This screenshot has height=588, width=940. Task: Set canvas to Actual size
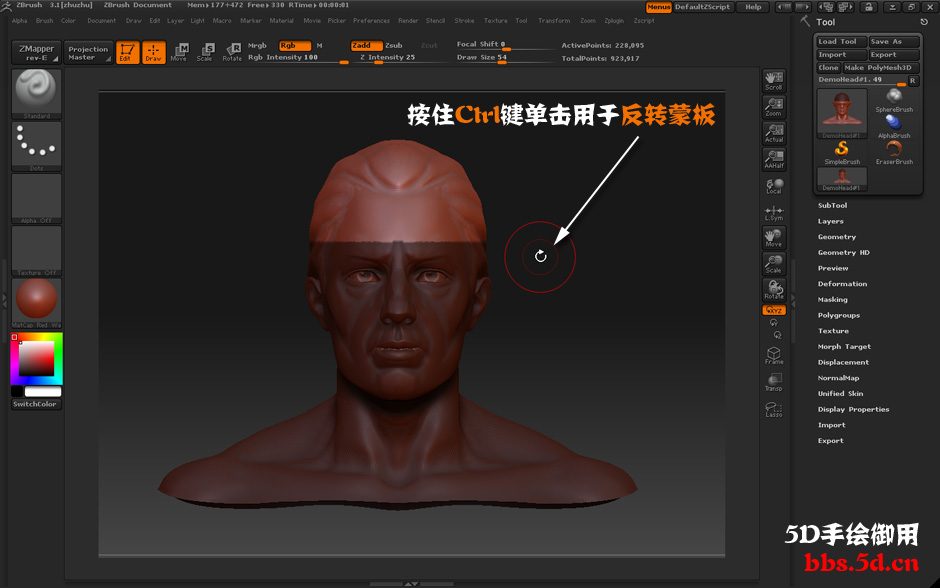(774, 133)
